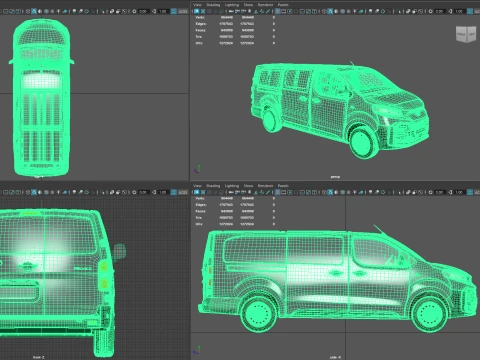Open Shading menu in the side panel
480x360 pixels.
coord(213,186)
